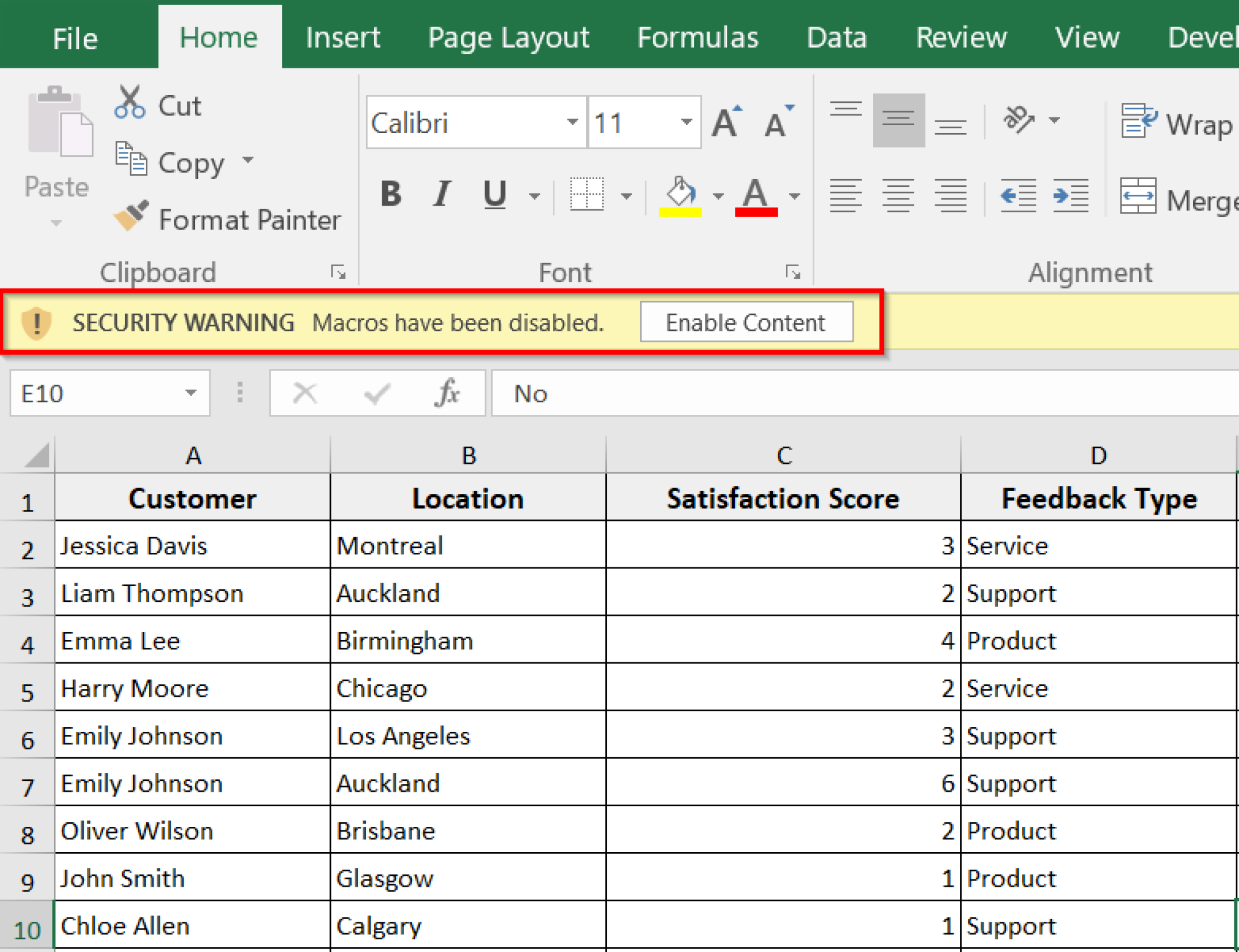The height and width of the screenshot is (952, 1239).
Task: Toggle bold formatting
Action: coord(391,194)
